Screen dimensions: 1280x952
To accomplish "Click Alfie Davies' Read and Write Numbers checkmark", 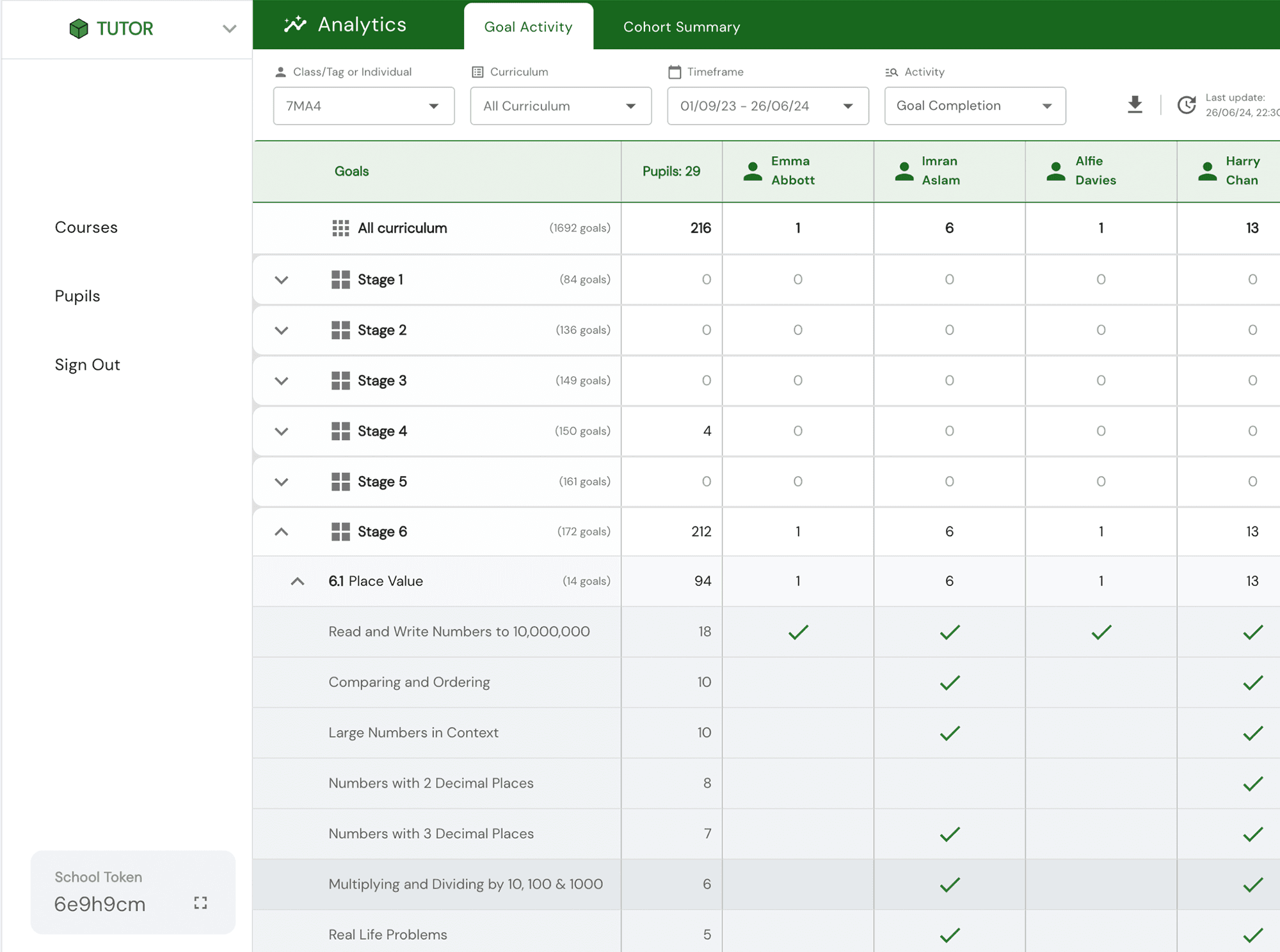I will click(x=1101, y=632).
